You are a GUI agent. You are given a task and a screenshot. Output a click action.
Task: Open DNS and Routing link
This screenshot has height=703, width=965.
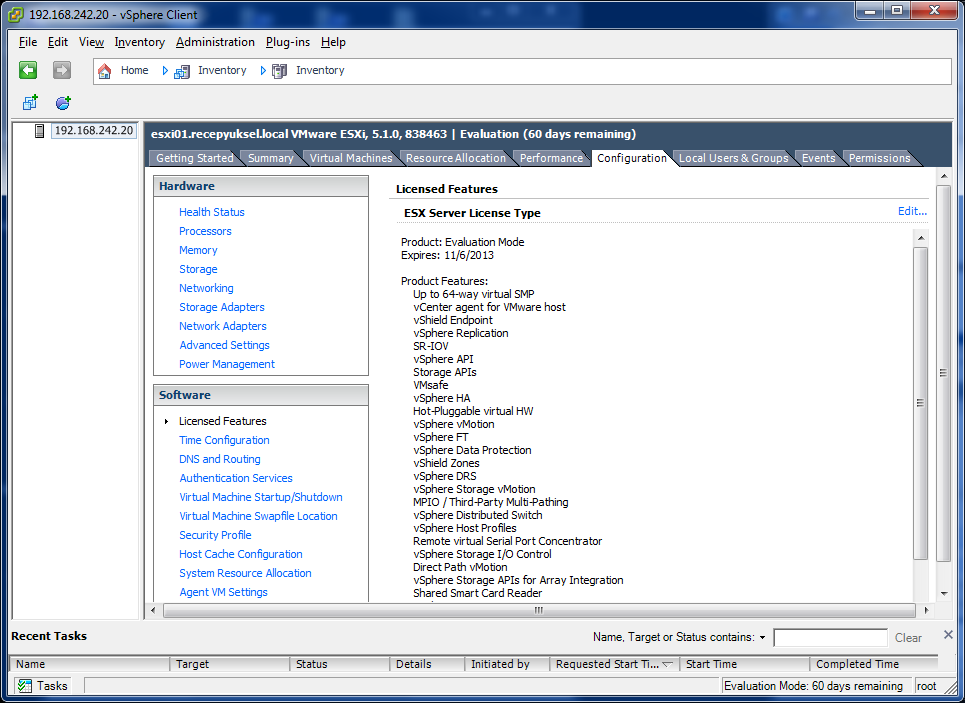220,459
